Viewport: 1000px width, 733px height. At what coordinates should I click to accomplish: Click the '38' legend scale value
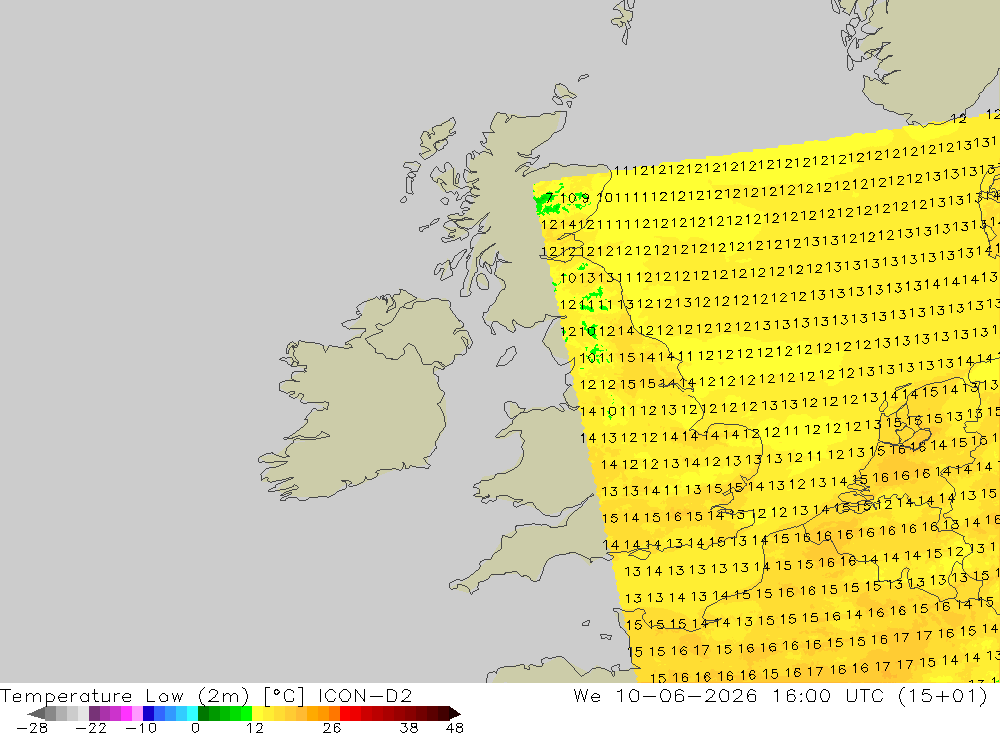click(x=409, y=727)
